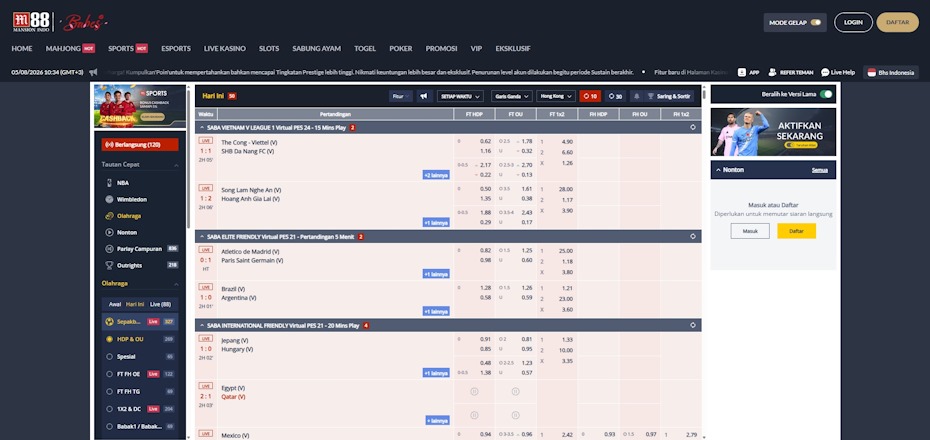
Task: Click the Login button
Action: click(853, 22)
